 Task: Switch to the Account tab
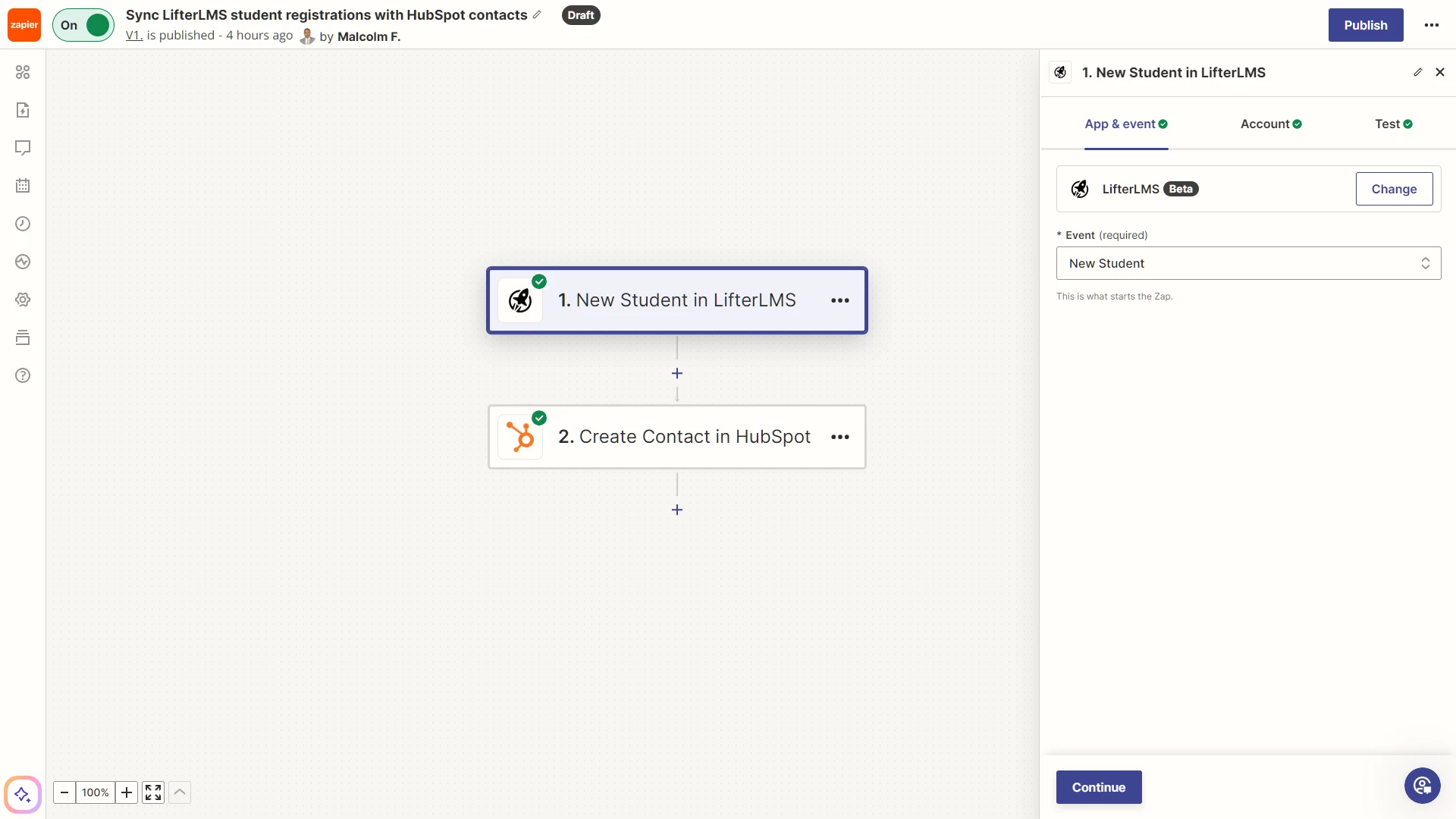pos(1270,124)
